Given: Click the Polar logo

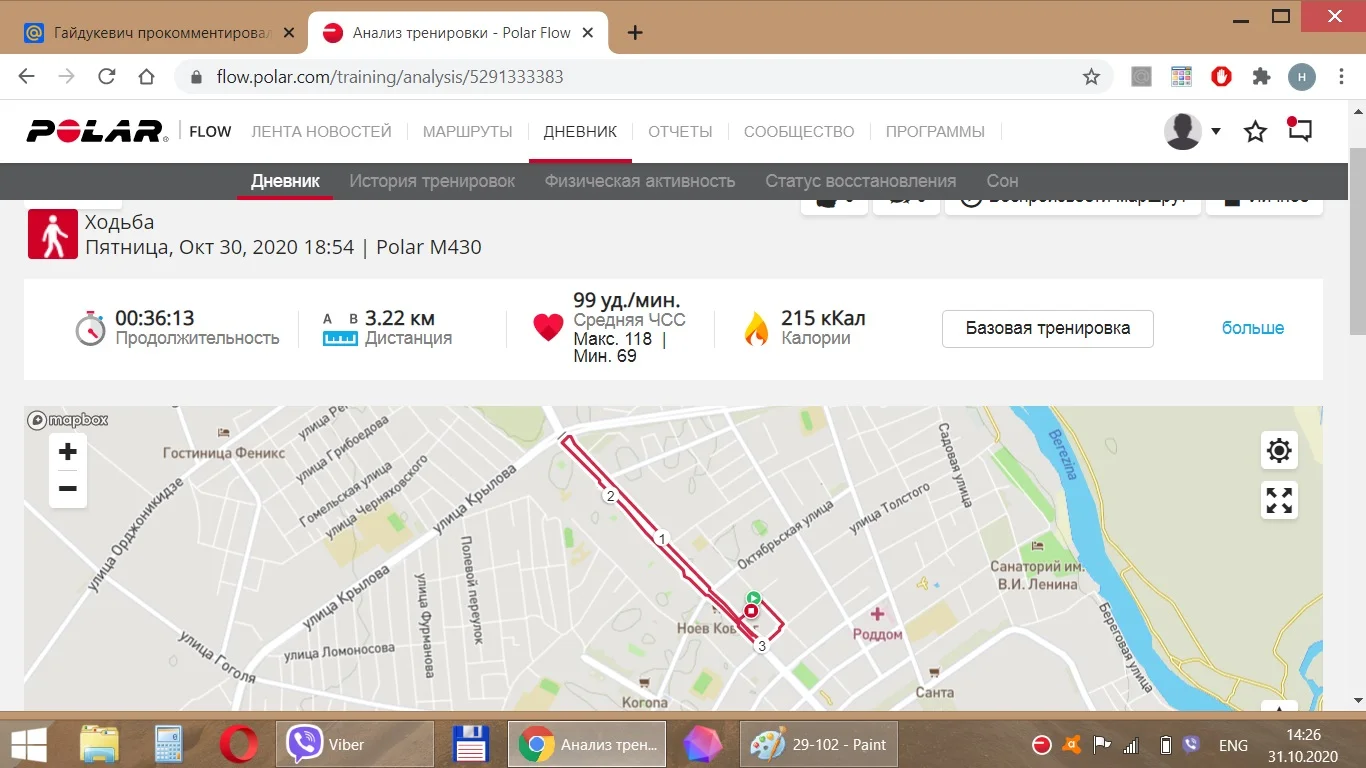Looking at the screenshot, I should point(98,131).
